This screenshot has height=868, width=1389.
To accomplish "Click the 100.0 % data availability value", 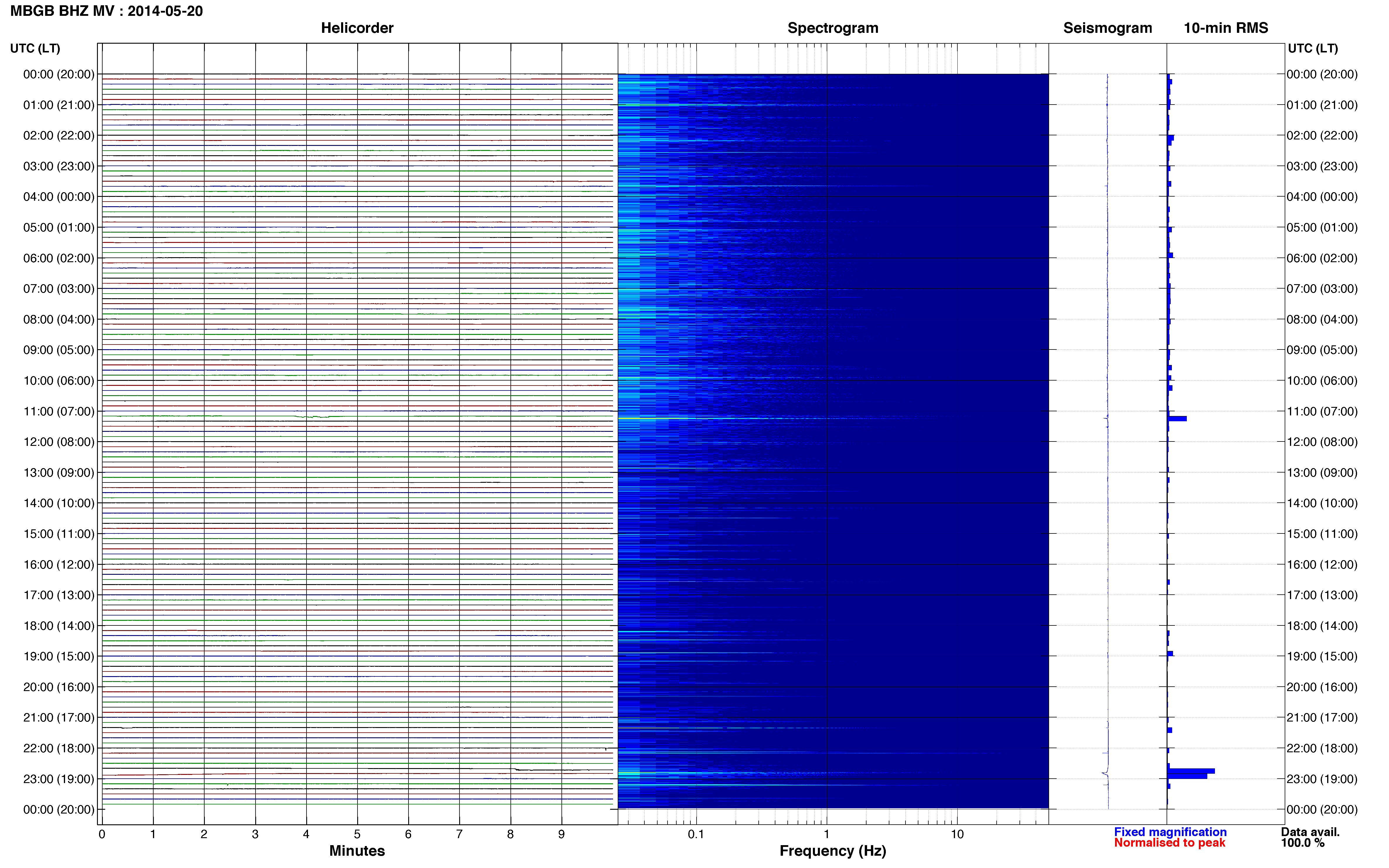I will (1303, 843).
